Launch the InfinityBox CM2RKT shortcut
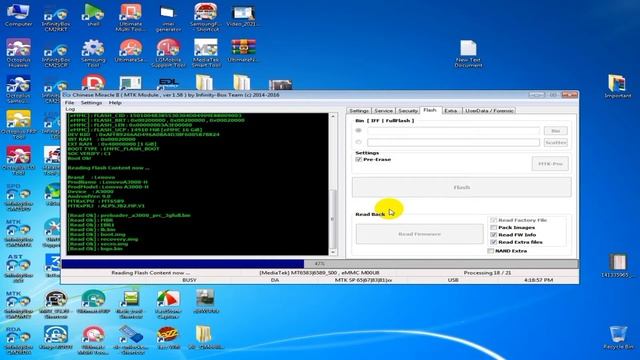 56,18
